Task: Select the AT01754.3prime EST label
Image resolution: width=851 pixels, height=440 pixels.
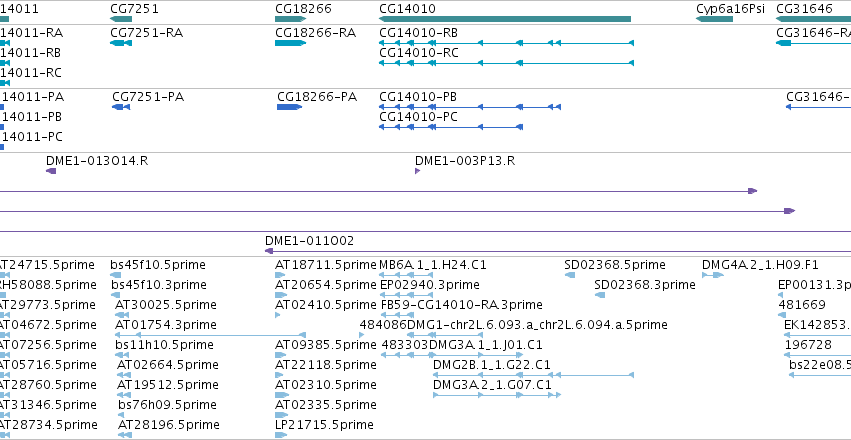Action: click(x=166, y=324)
